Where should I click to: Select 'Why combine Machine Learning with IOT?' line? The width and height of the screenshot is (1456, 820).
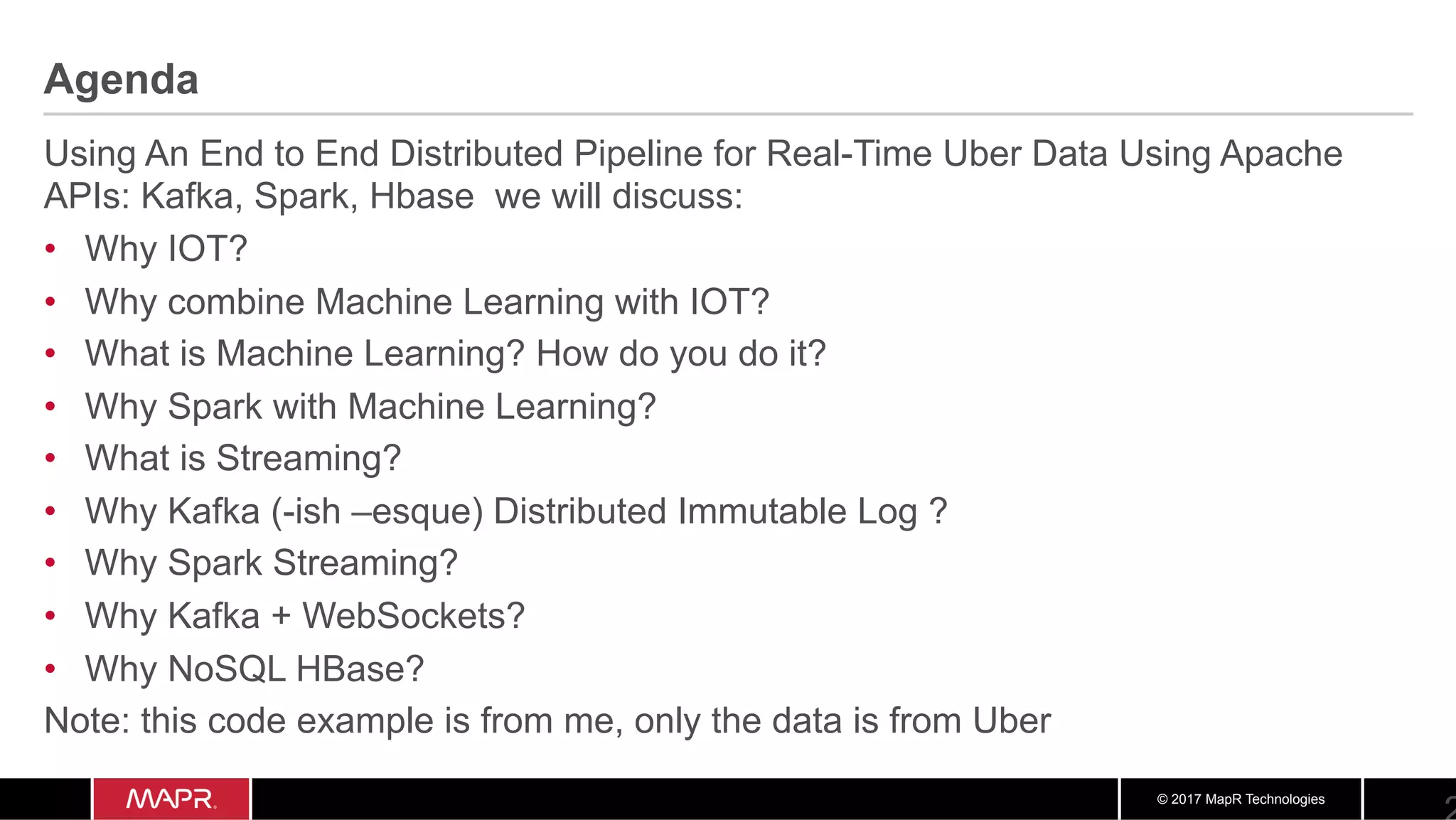point(427,302)
